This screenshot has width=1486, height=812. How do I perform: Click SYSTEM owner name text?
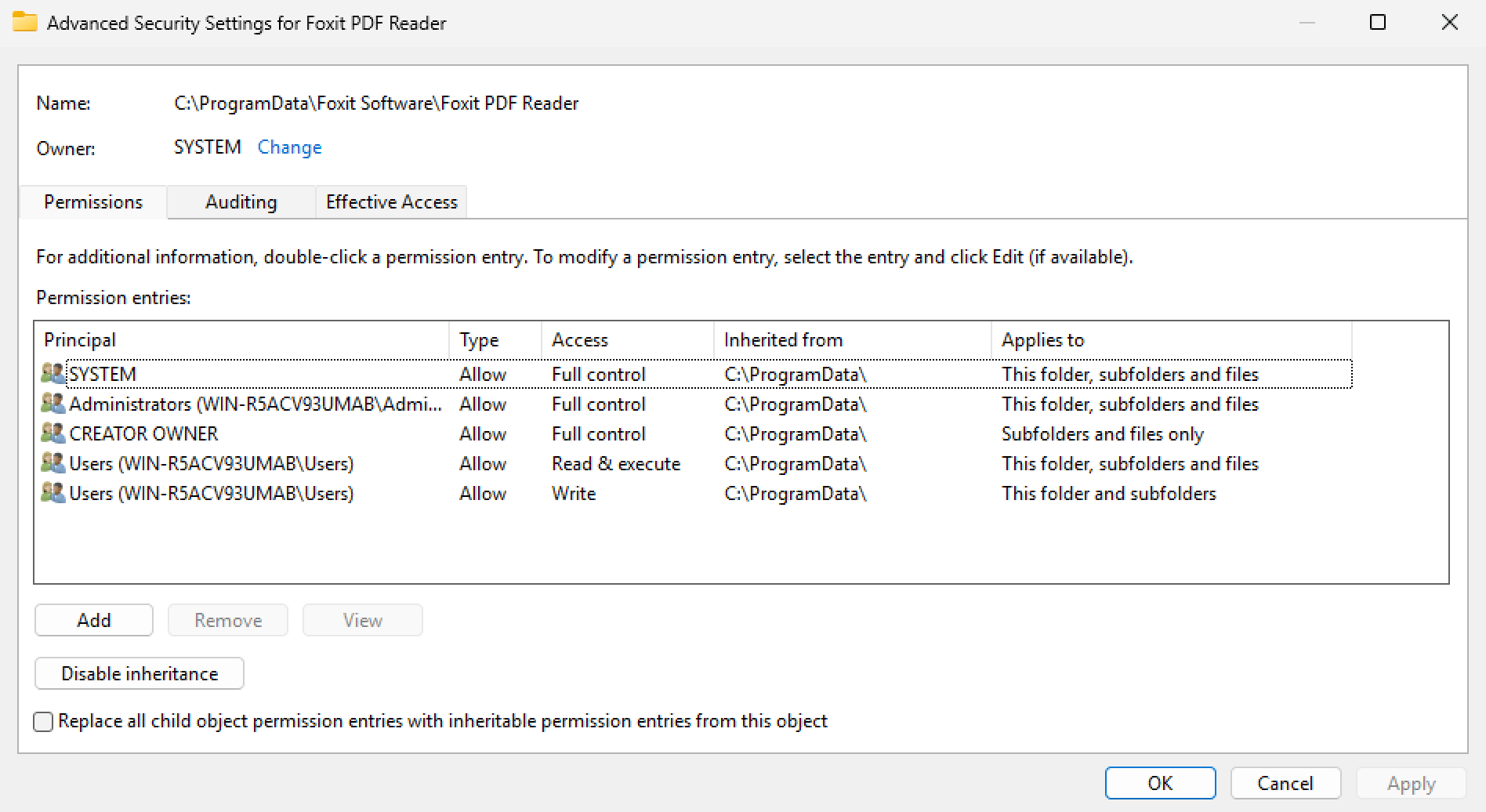(x=208, y=147)
